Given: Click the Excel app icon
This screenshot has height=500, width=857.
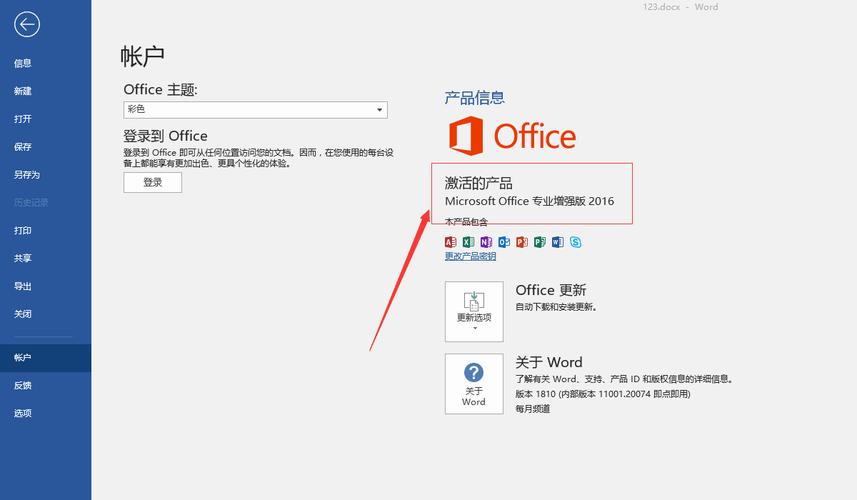Looking at the screenshot, I should coord(468,242).
